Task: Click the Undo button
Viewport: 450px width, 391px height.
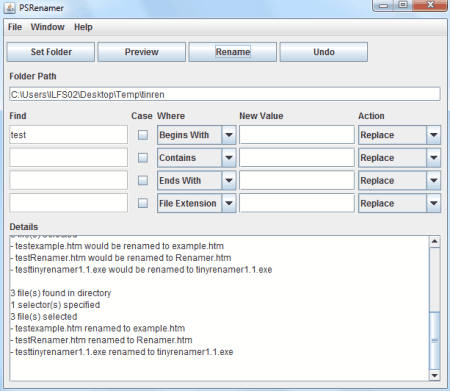Action: 324,52
